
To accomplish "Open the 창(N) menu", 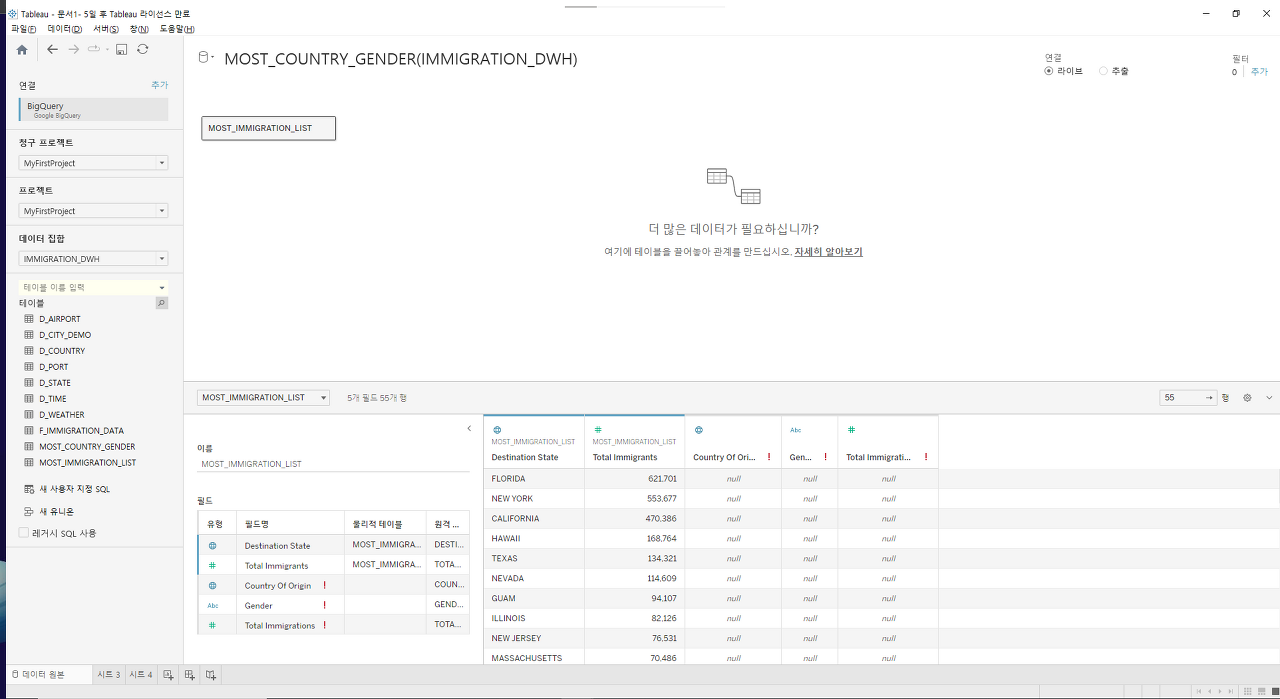I will point(139,29).
